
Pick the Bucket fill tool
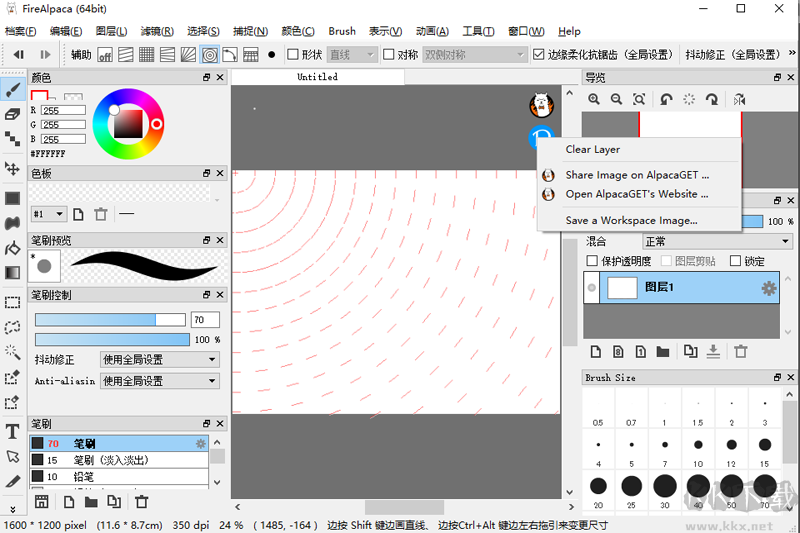click(x=13, y=247)
